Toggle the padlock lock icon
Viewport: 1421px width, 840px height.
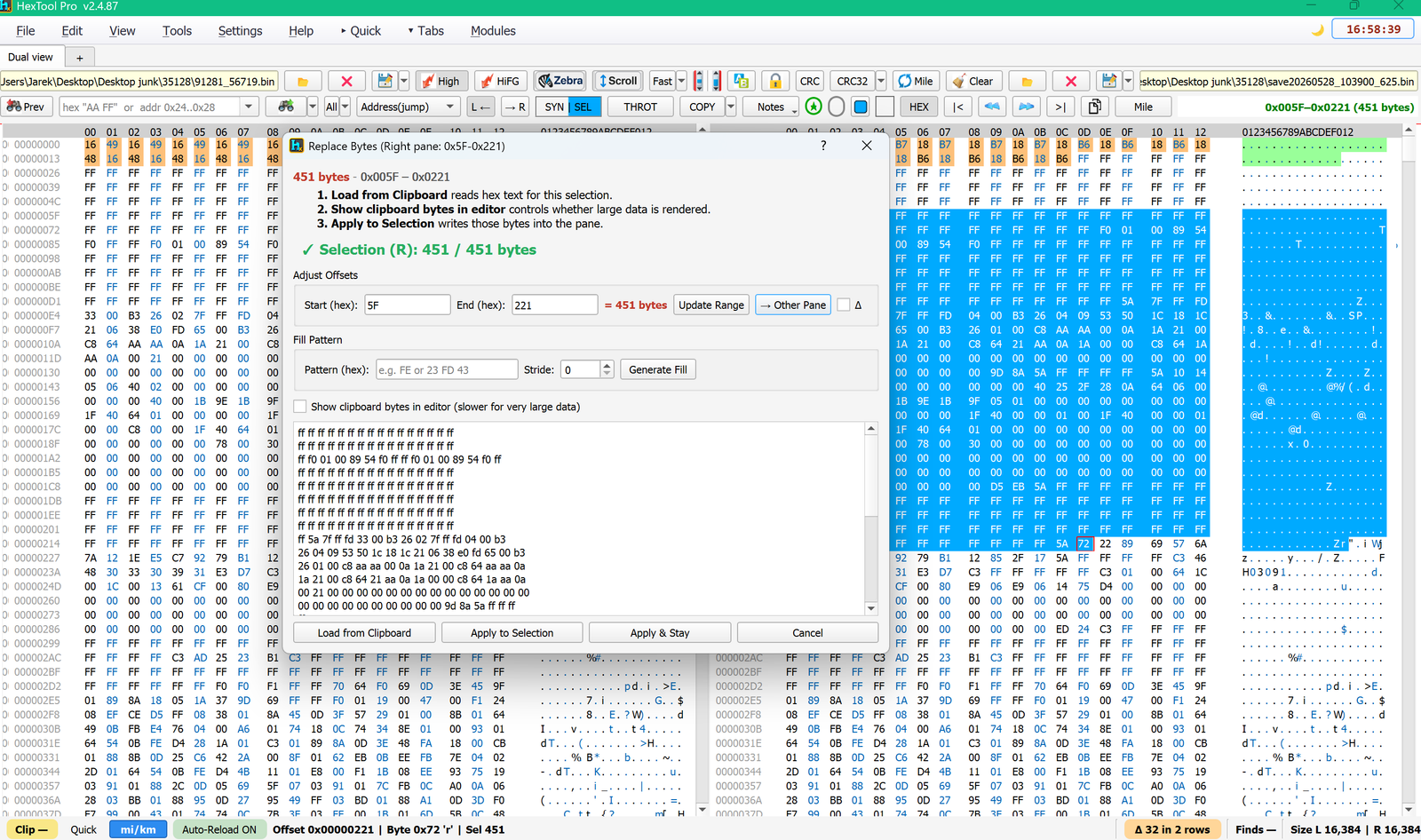pyautogui.click(x=775, y=81)
